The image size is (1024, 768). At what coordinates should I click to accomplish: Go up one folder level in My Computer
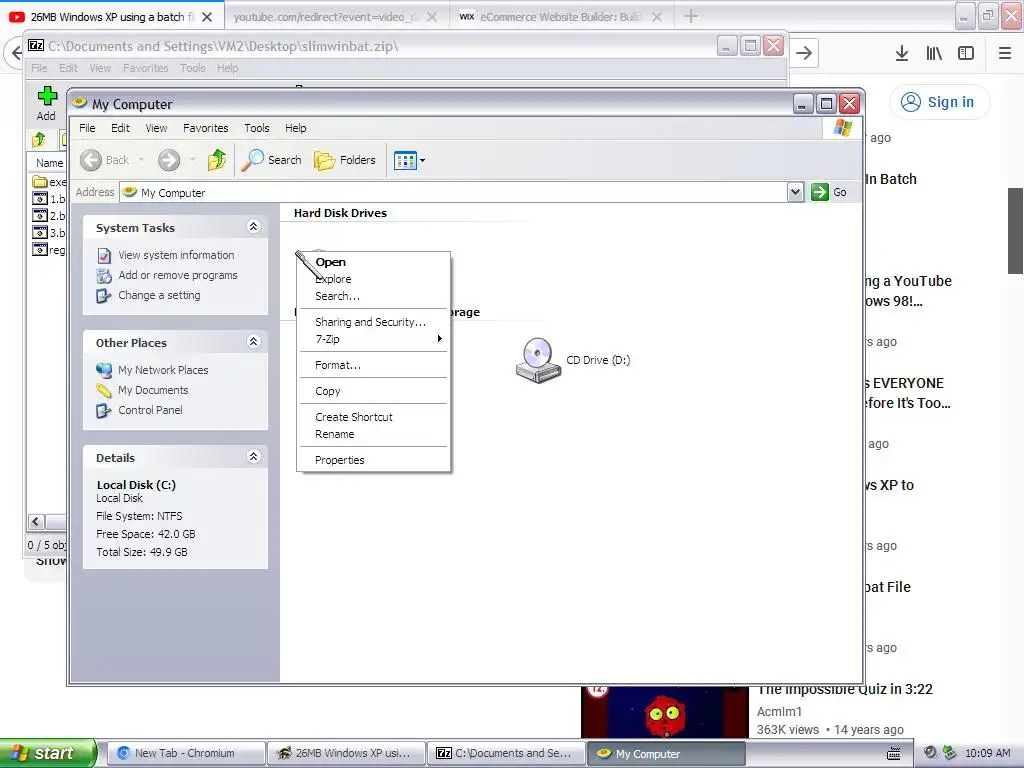[217, 160]
